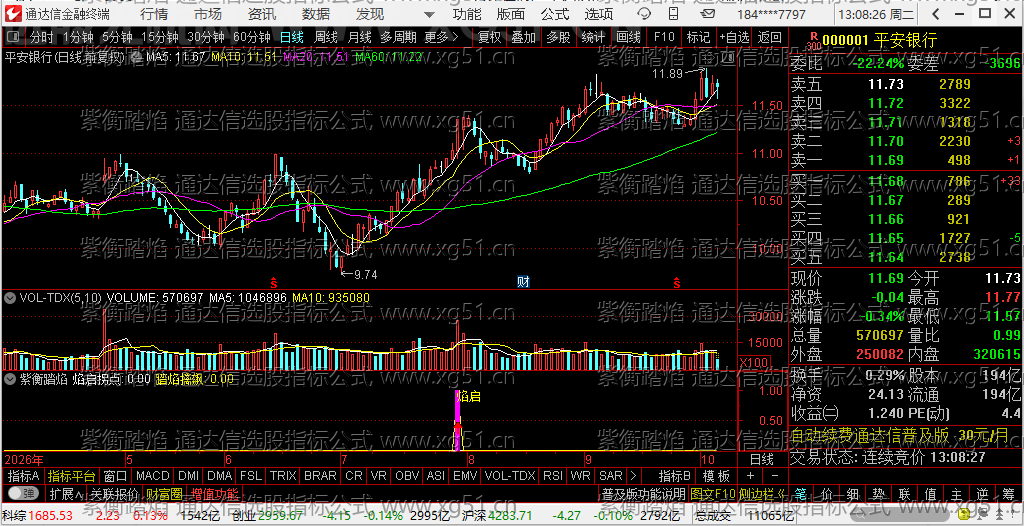Open the 资讯 menu
This screenshot has width=1024, height=526.
262,14
